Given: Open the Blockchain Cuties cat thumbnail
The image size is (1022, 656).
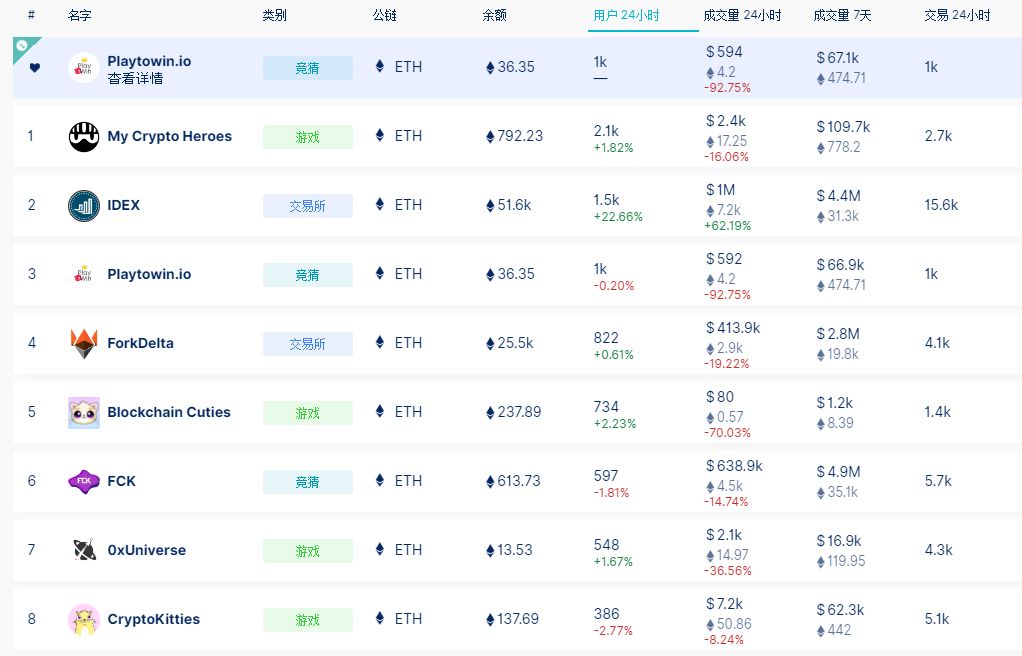Looking at the screenshot, I should tap(84, 413).
